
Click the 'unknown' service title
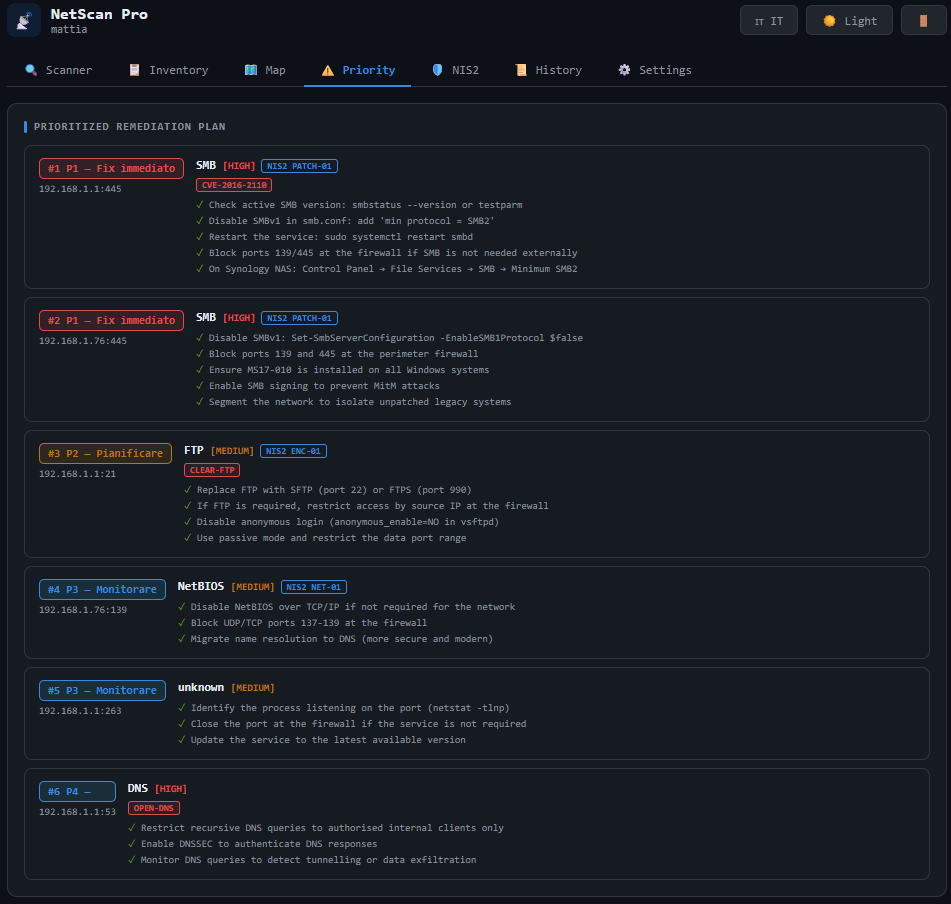(201, 688)
